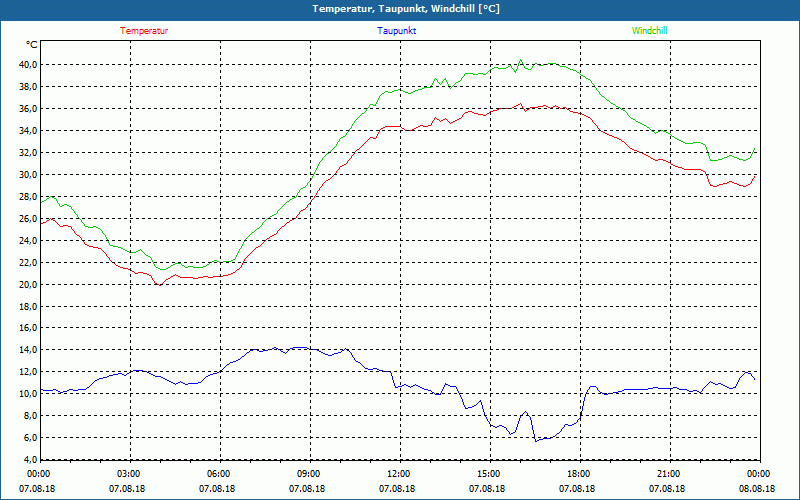This screenshot has width=800, height=500.
Task: Click the 26,0 y-axis value
Action: (x=28, y=218)
